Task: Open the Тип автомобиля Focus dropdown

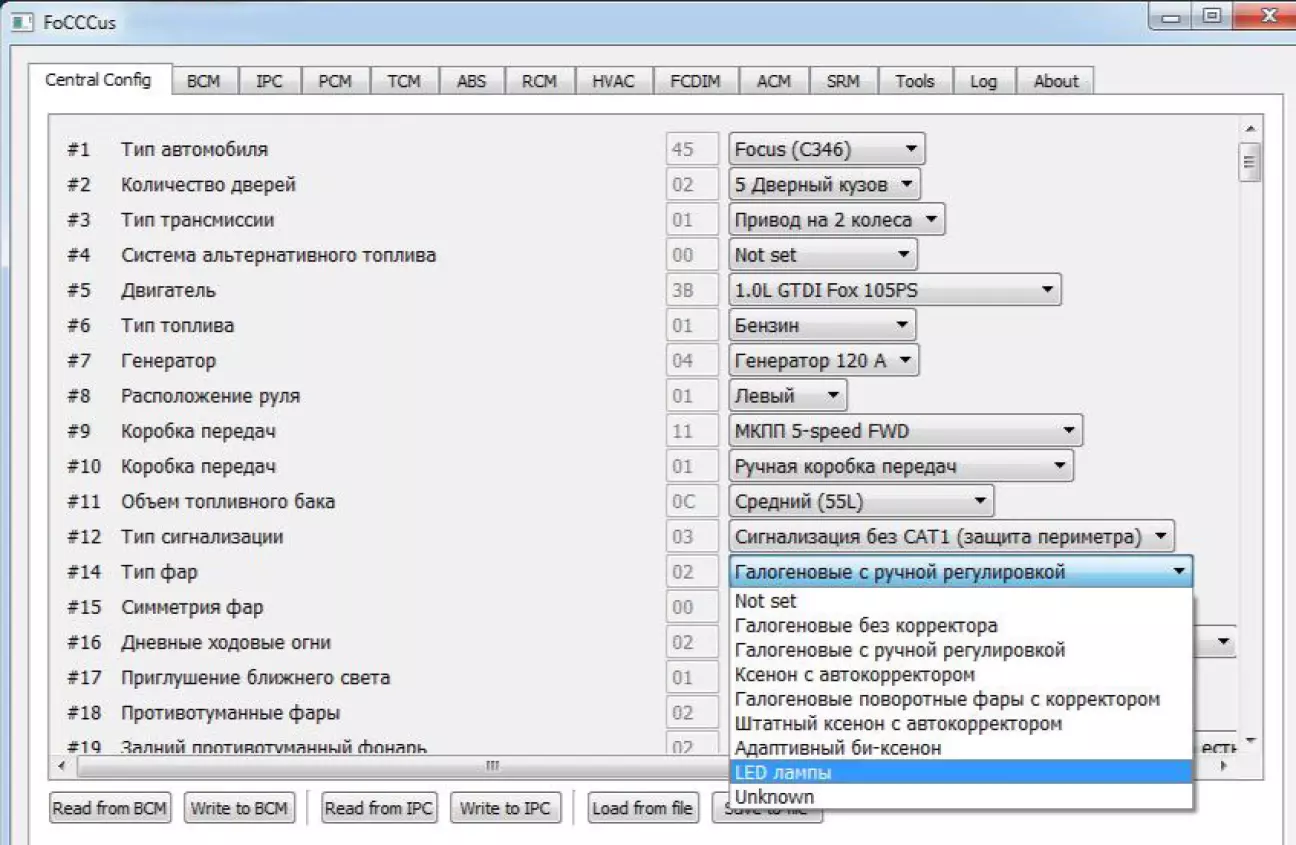Action: [x=826, y=150]
